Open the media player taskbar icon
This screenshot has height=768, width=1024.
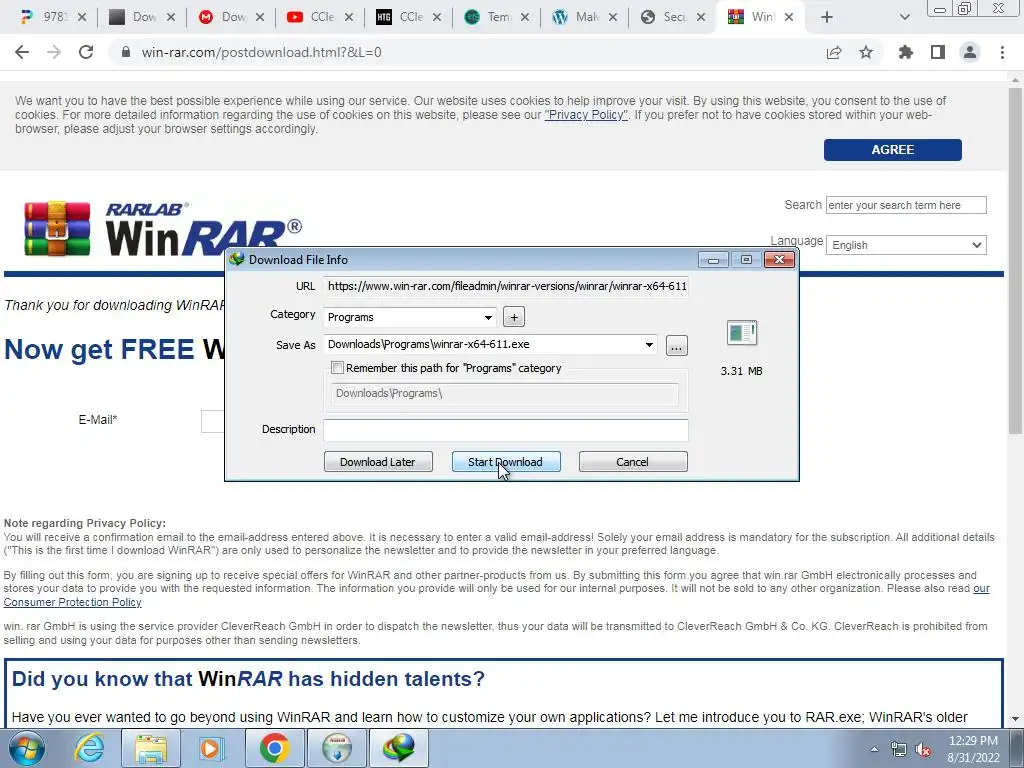212,748
